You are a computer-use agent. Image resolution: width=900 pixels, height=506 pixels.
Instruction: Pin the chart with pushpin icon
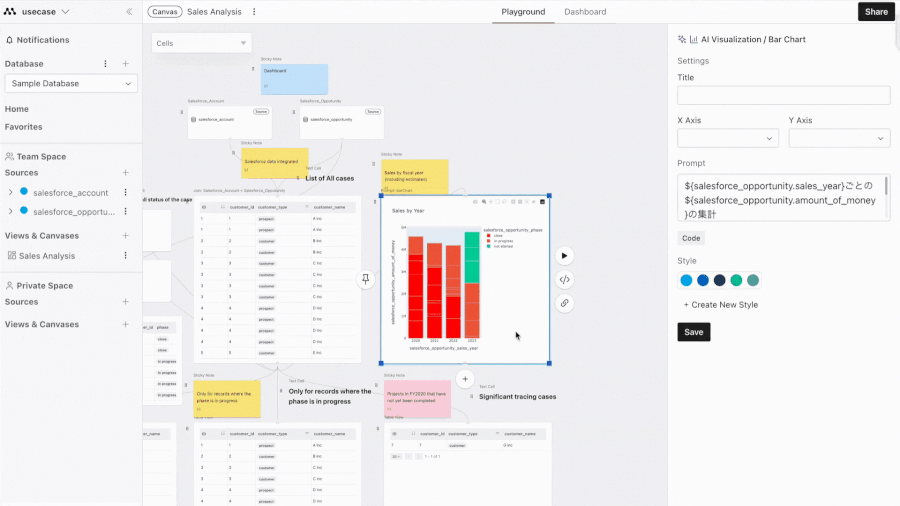pyautogui.click(x=366, y=279)
